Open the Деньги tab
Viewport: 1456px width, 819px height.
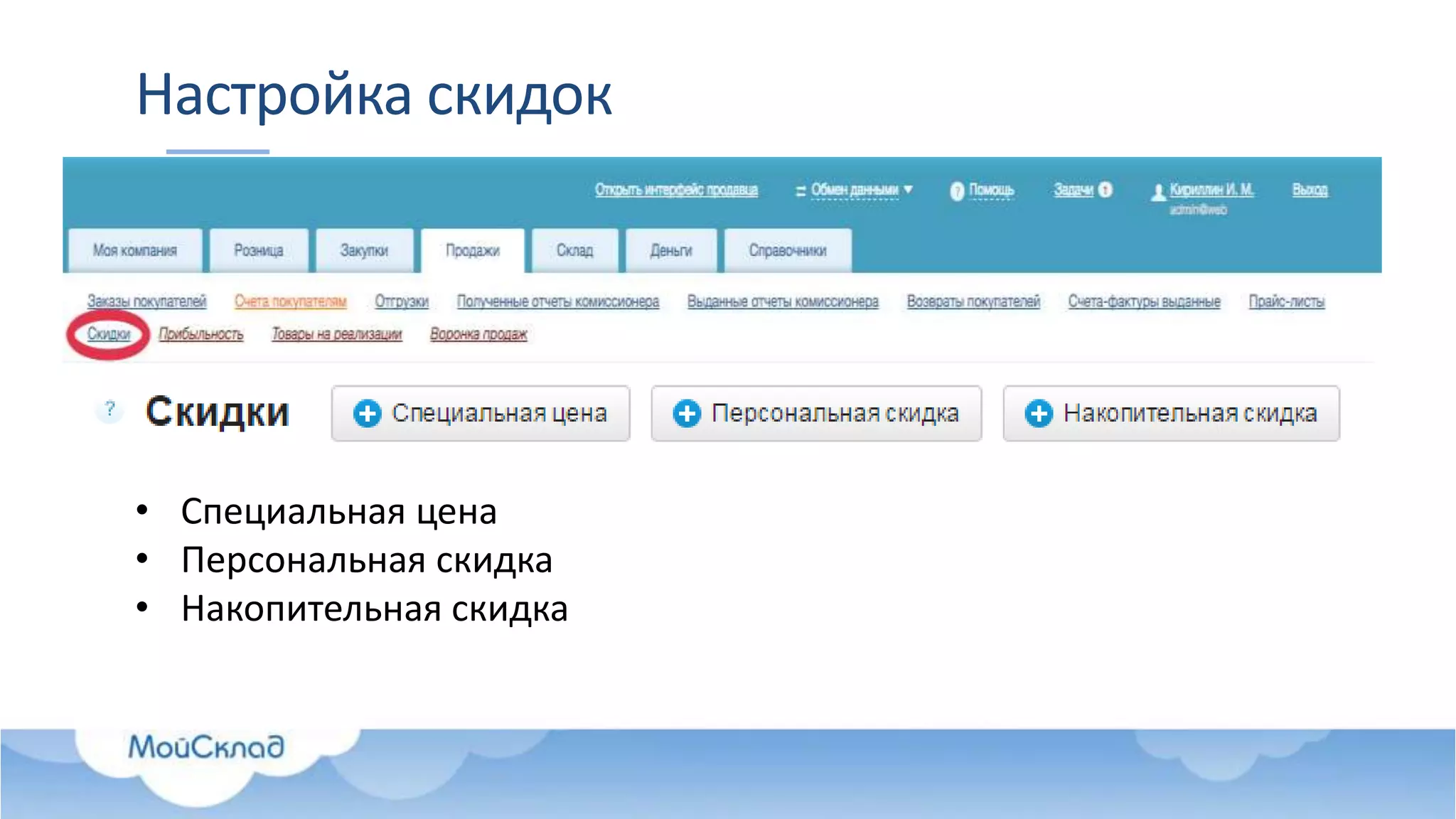point(671,250)
